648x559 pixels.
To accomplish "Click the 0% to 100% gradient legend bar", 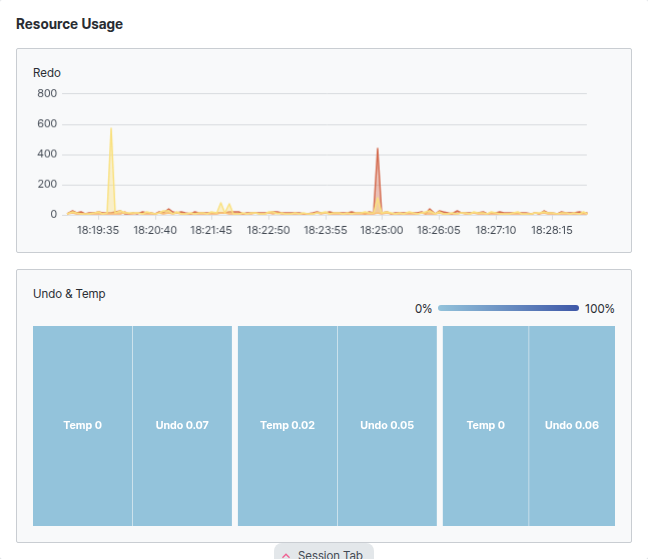I will point(508,308).
